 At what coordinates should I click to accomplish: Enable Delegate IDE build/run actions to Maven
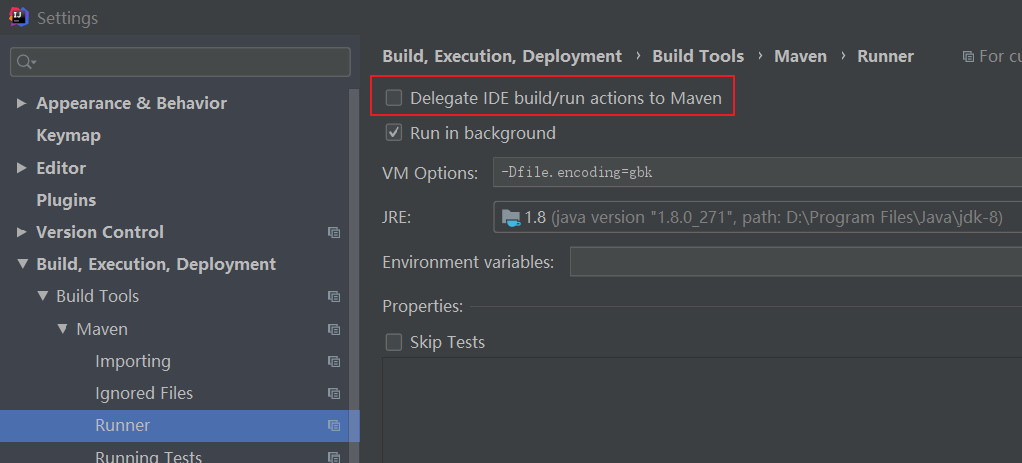coord(394,98)
